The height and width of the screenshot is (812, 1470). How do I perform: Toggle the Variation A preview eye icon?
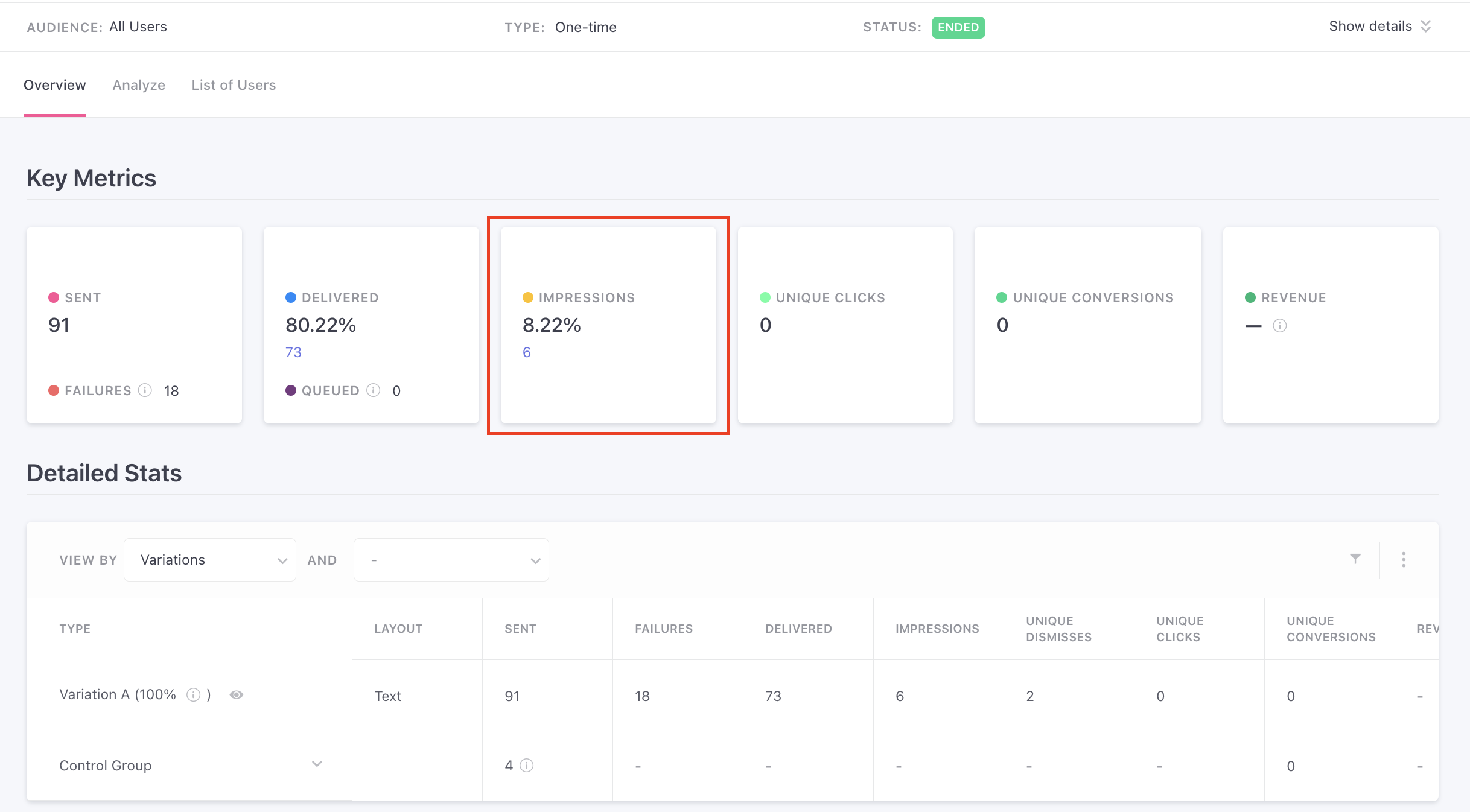237,695
